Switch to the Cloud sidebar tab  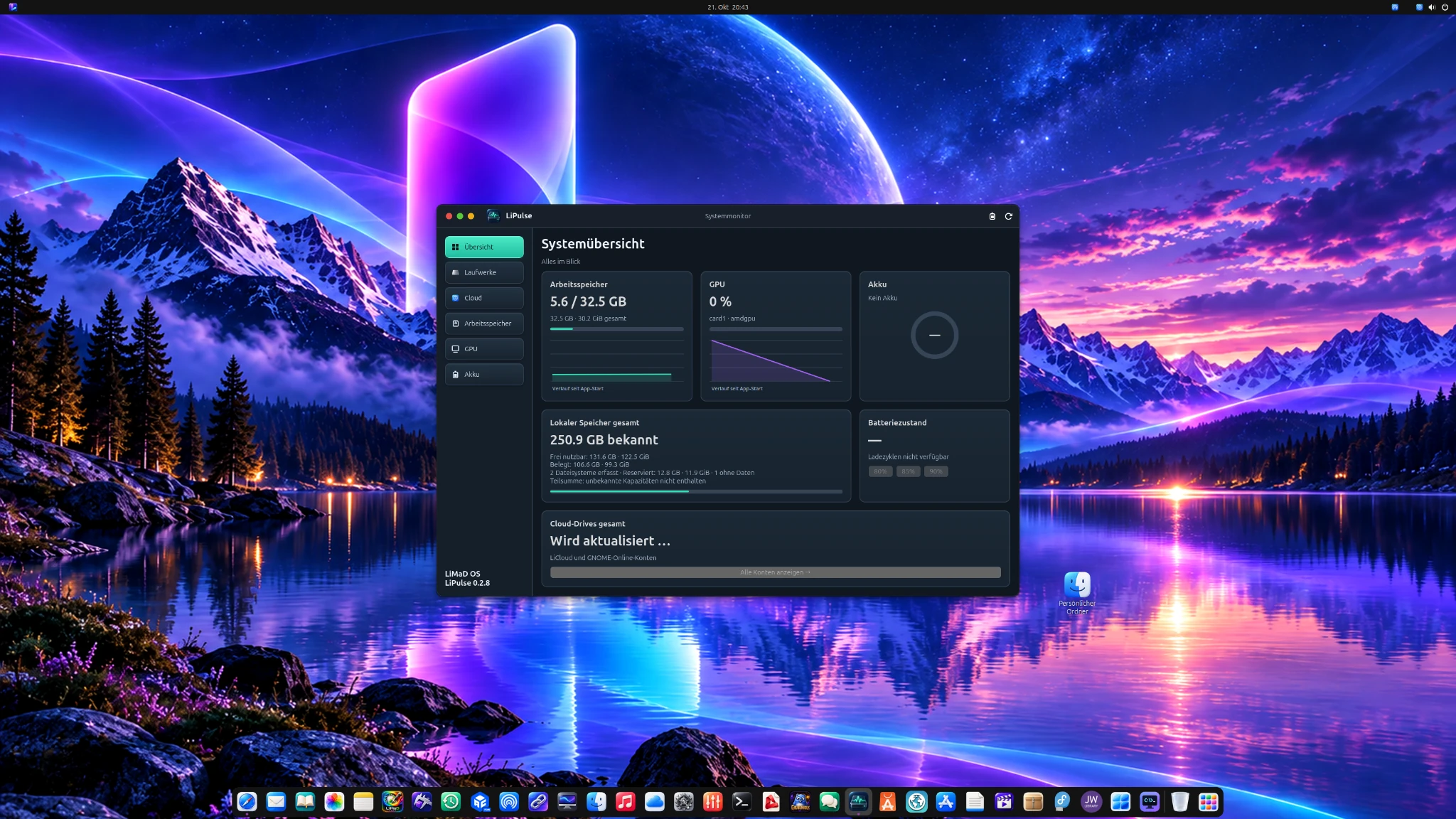point(484,298)
